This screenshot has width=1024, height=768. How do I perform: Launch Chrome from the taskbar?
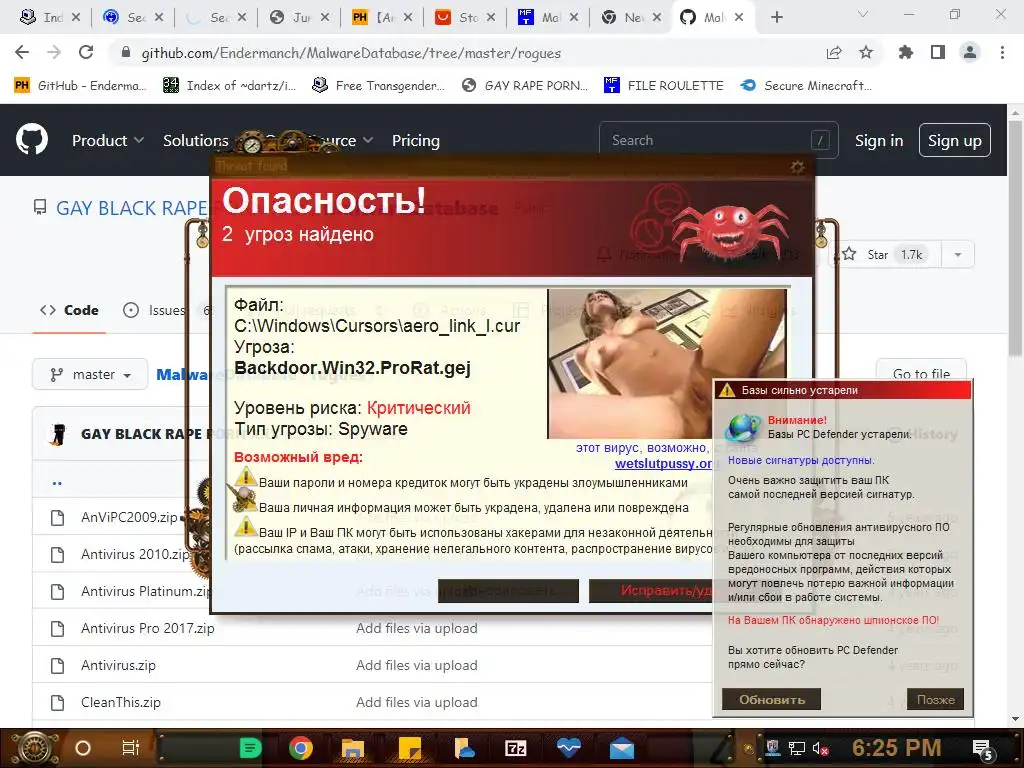tap(300, 748)
